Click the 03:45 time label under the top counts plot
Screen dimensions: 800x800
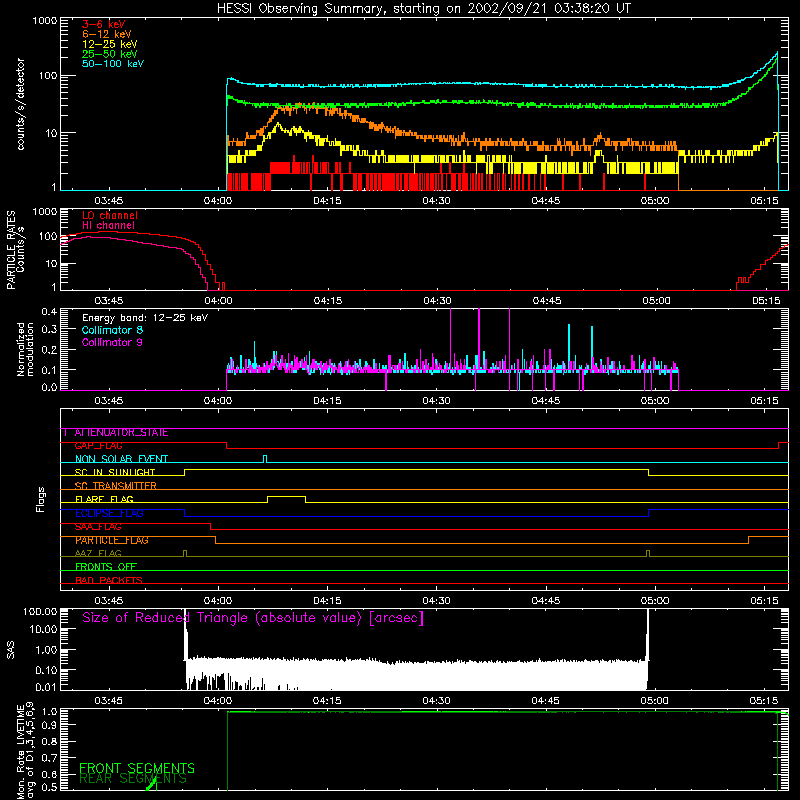point(109,201)
